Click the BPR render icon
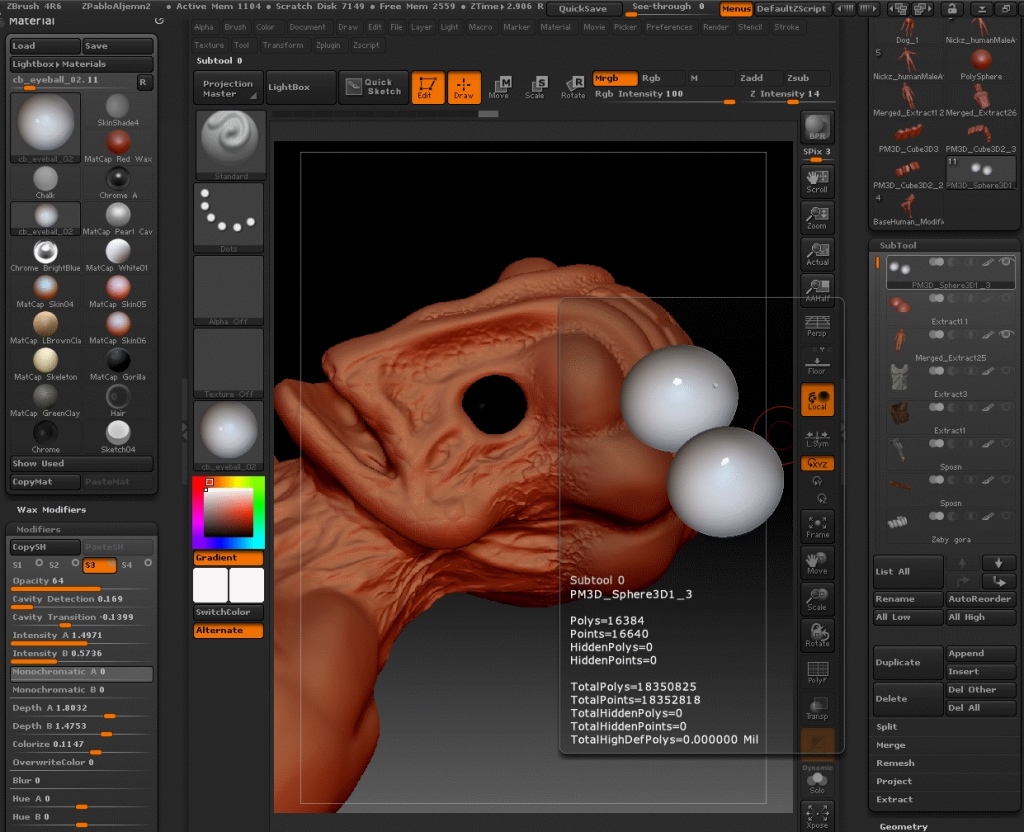Screen dimensions: 1024x832 [x=817, y=127]
